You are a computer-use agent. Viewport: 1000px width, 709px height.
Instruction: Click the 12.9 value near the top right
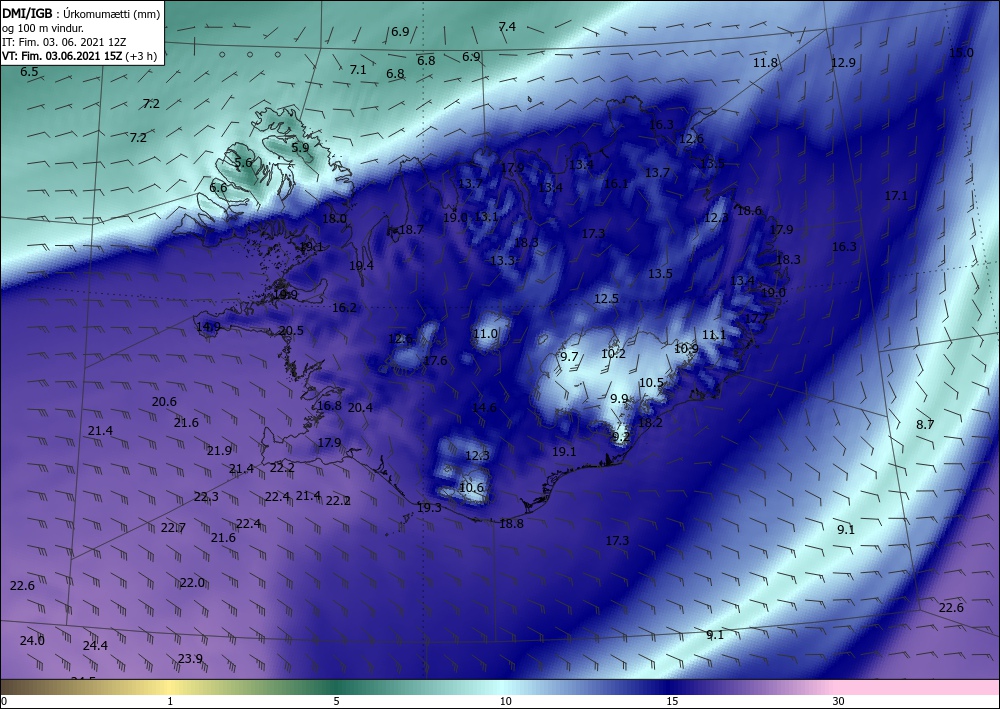(x=843, y=62)
